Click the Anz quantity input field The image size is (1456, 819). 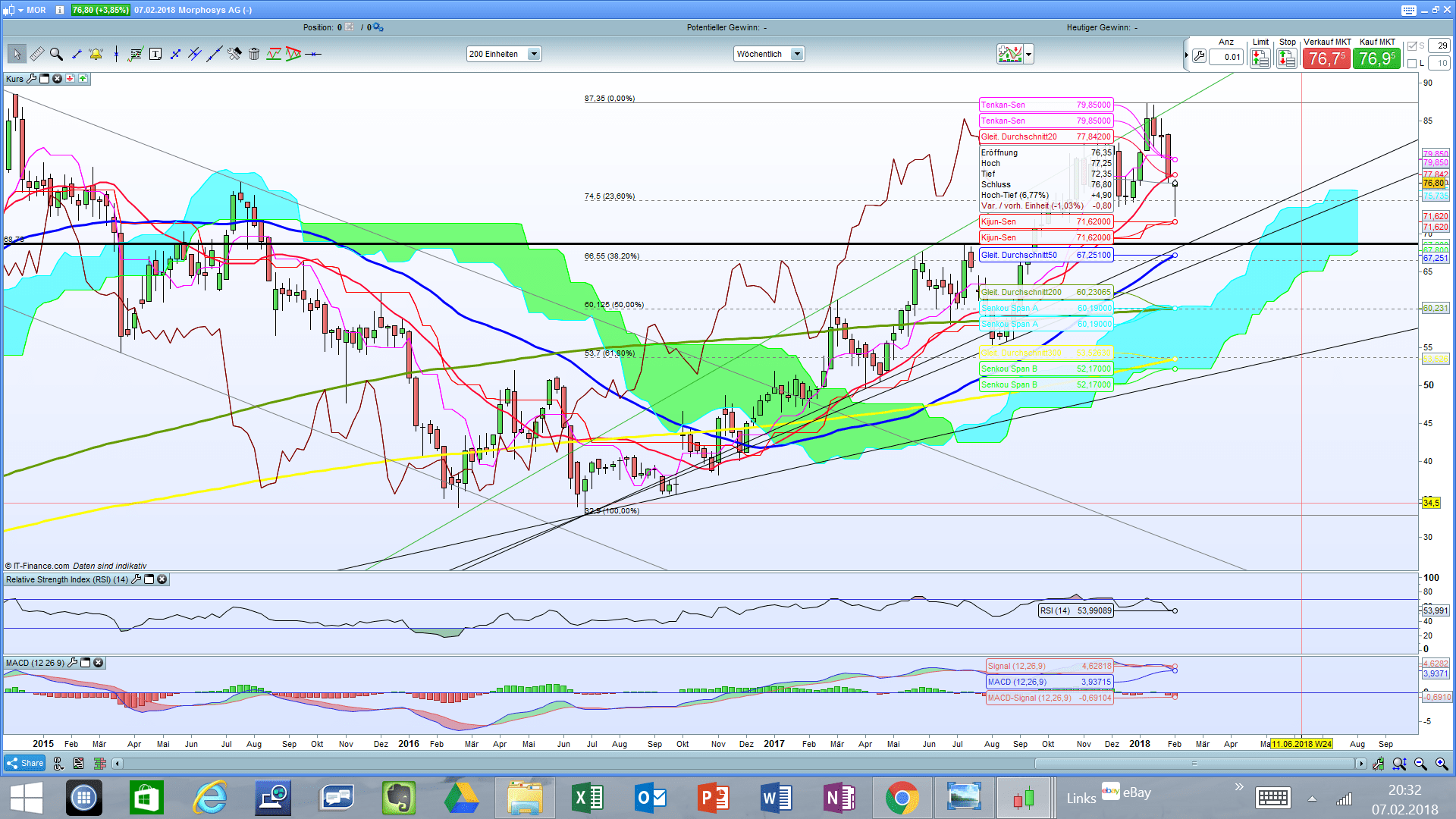click(1226, 57)
